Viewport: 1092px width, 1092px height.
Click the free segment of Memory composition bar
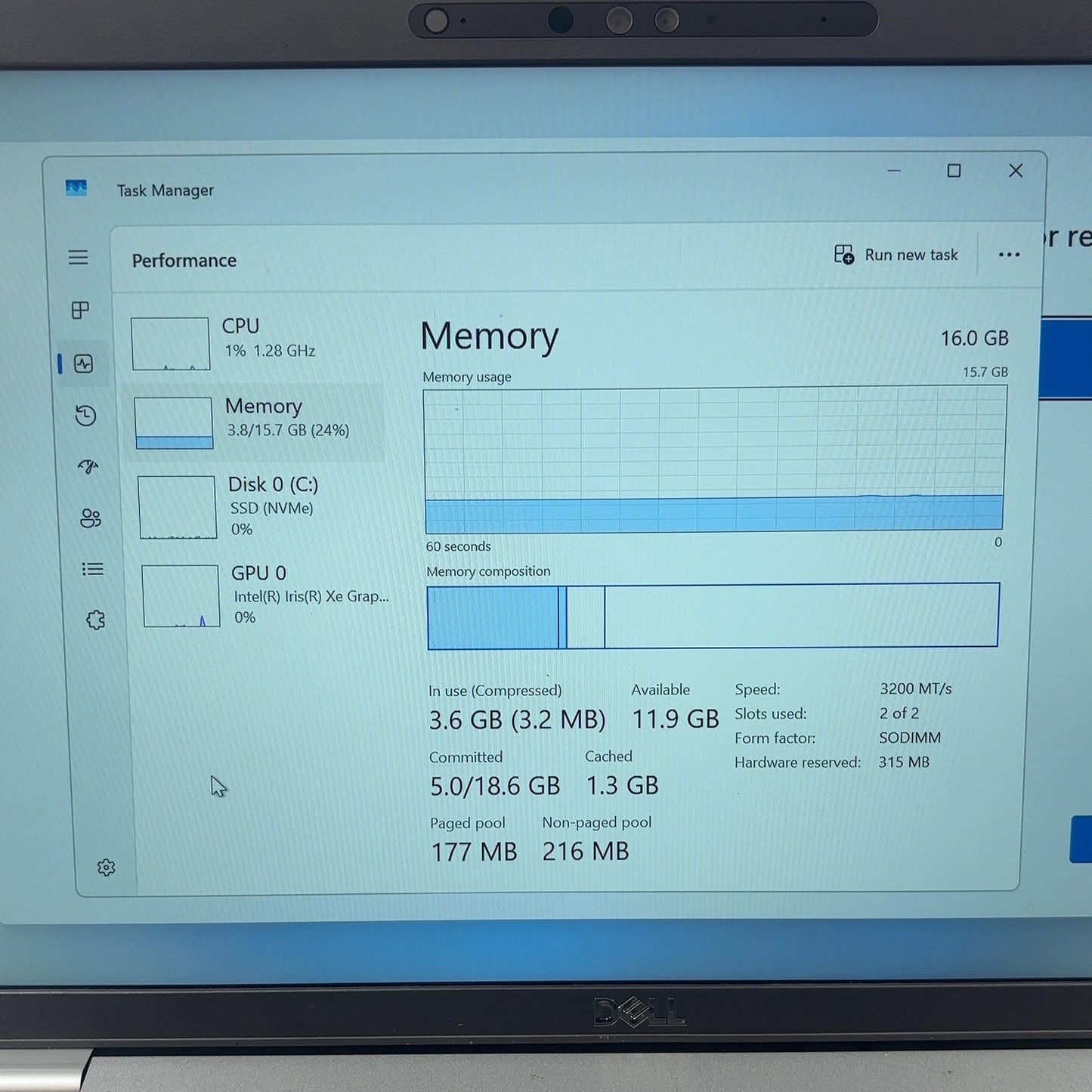click(x=801, y=615)
